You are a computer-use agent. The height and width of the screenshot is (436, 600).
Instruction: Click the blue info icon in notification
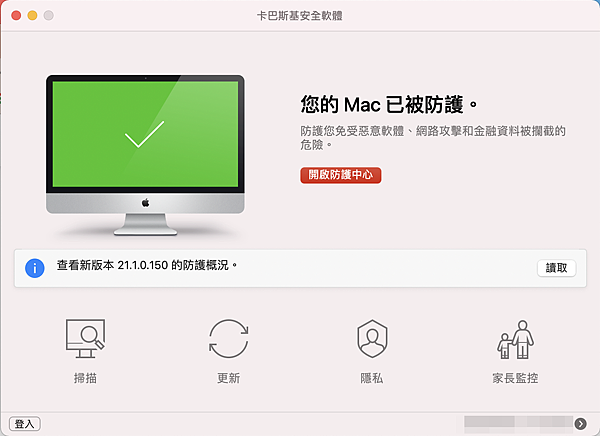[x=35, y=268]
